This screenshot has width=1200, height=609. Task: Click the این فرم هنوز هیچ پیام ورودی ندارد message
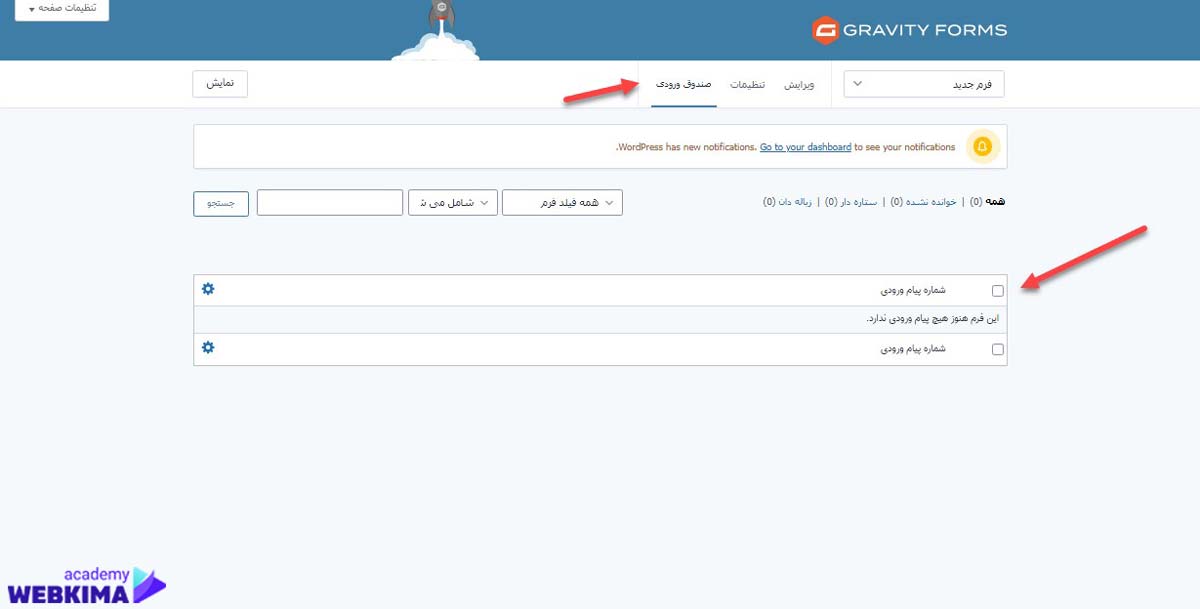click(933, 319)
